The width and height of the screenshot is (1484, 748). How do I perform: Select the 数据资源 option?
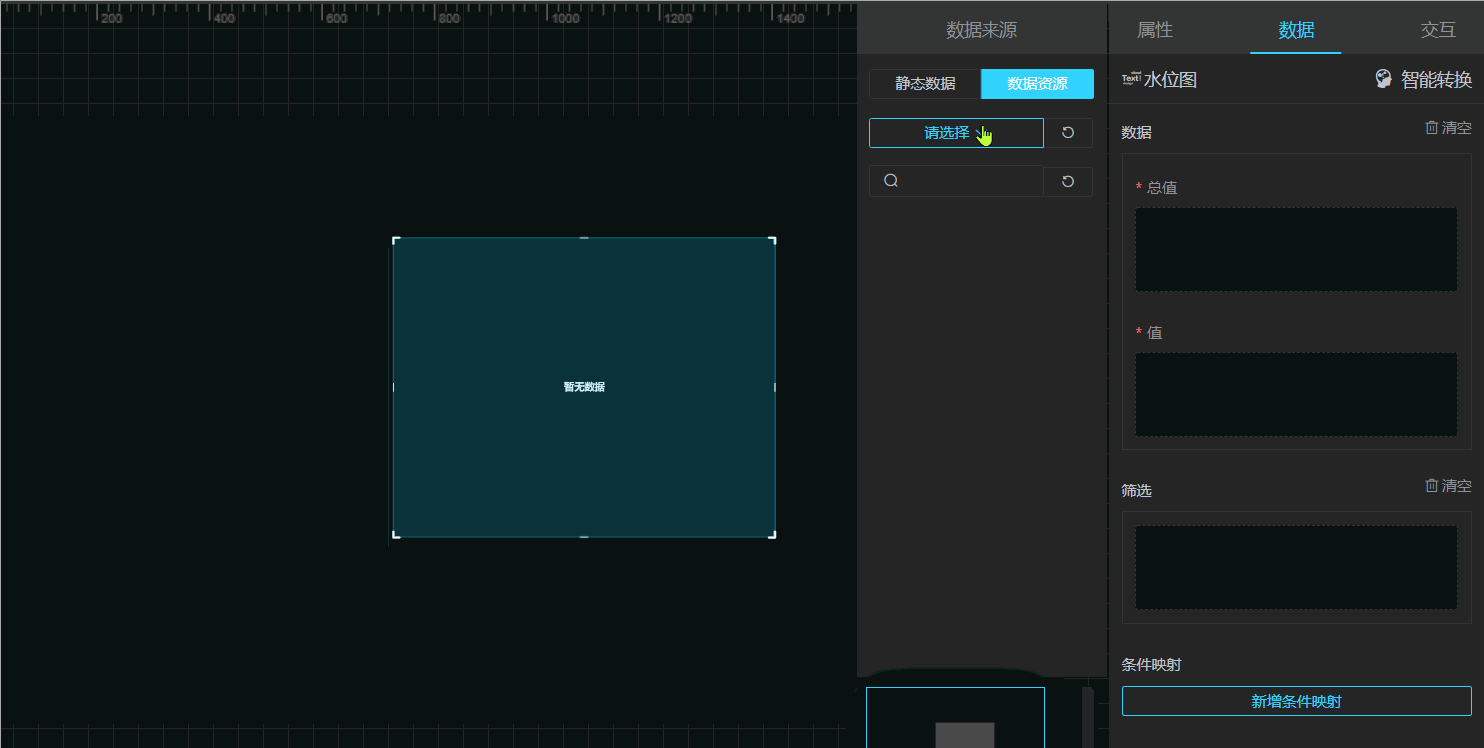tap(1037, 84)
